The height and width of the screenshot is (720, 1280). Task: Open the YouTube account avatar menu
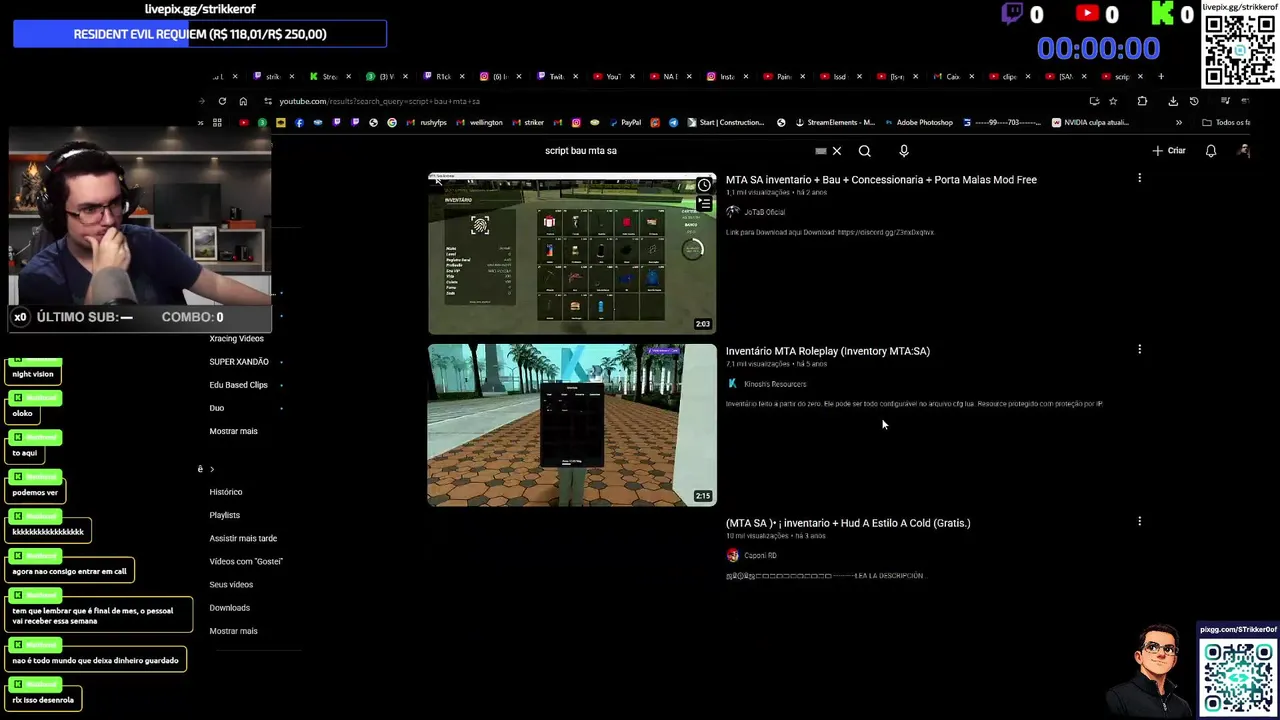coord(1244,151)
